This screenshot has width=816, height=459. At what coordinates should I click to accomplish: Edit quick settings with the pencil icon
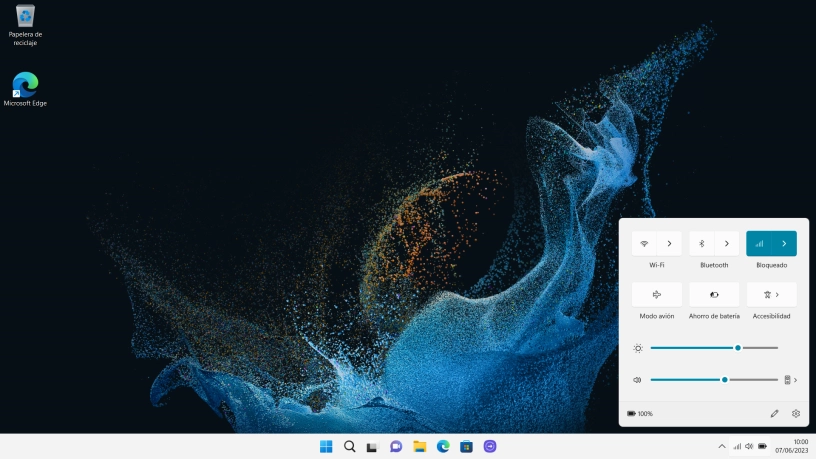(x=774, y=414)
